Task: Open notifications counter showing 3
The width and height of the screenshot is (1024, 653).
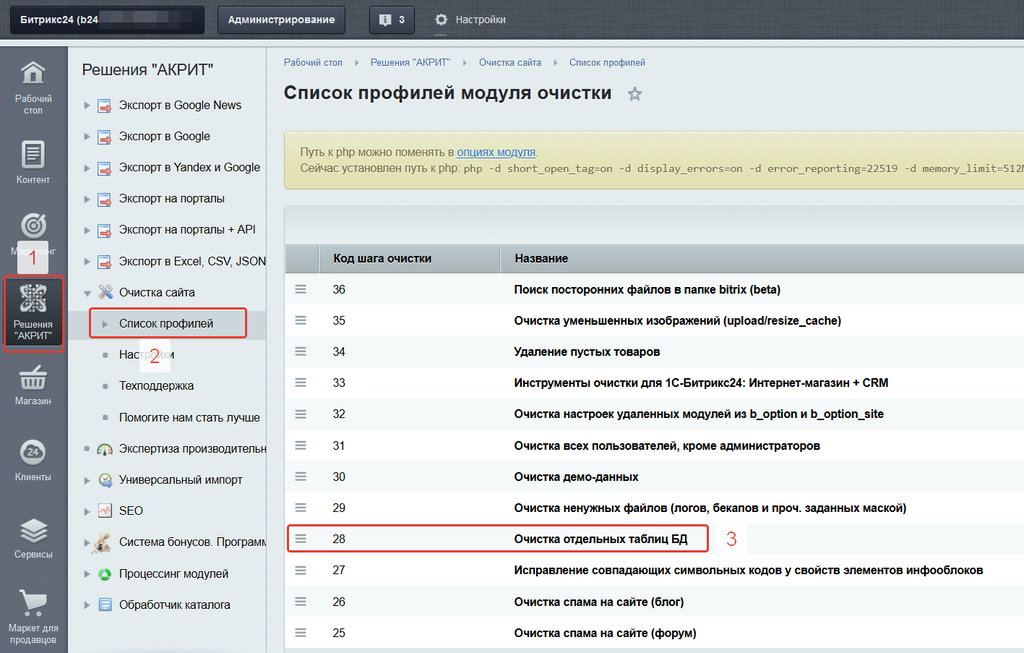Action: click(392, 20)
